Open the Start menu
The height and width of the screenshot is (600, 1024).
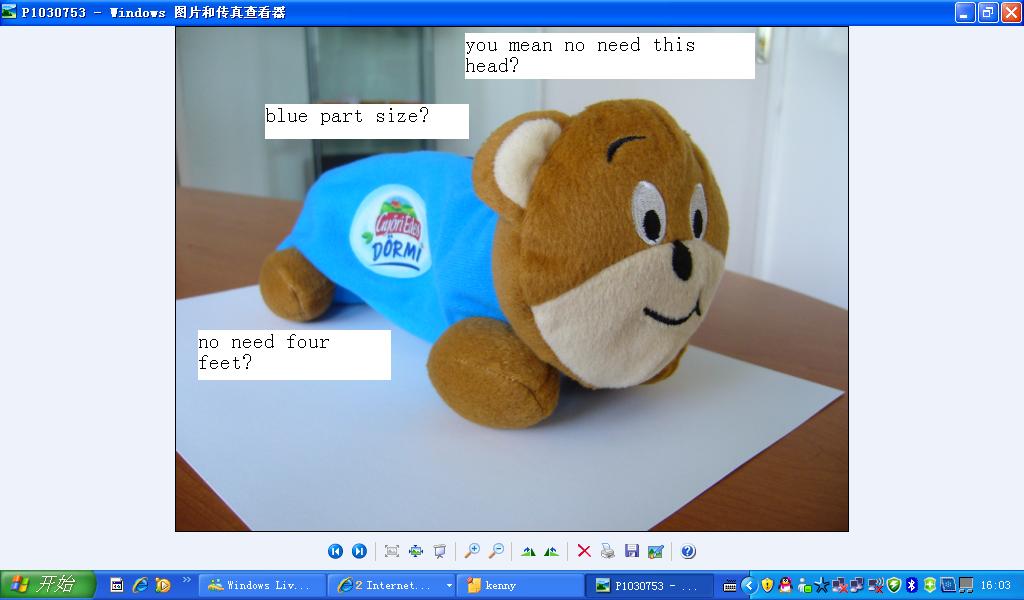tap(48, 585)
